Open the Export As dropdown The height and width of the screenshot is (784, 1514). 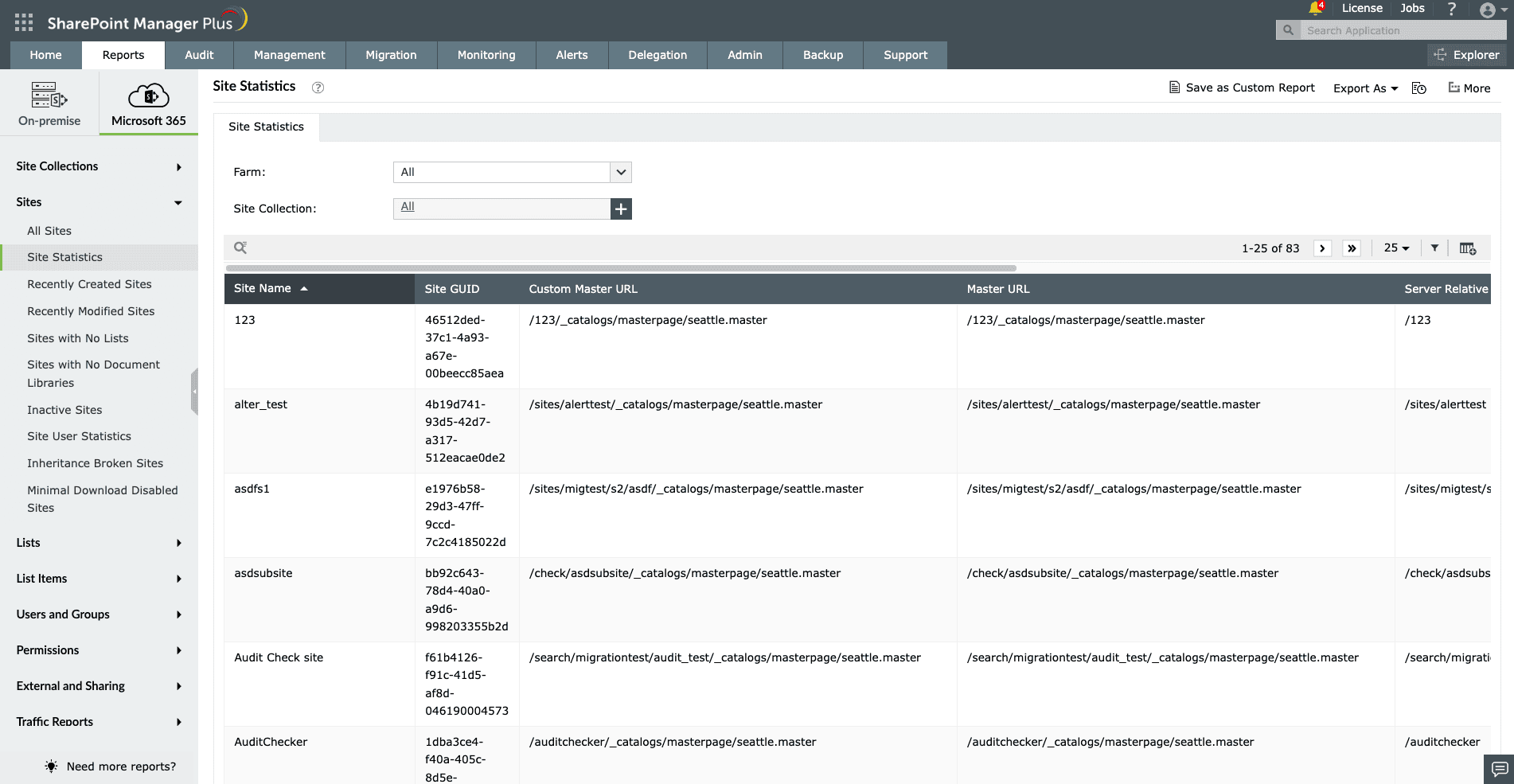tap(1366, 88)
